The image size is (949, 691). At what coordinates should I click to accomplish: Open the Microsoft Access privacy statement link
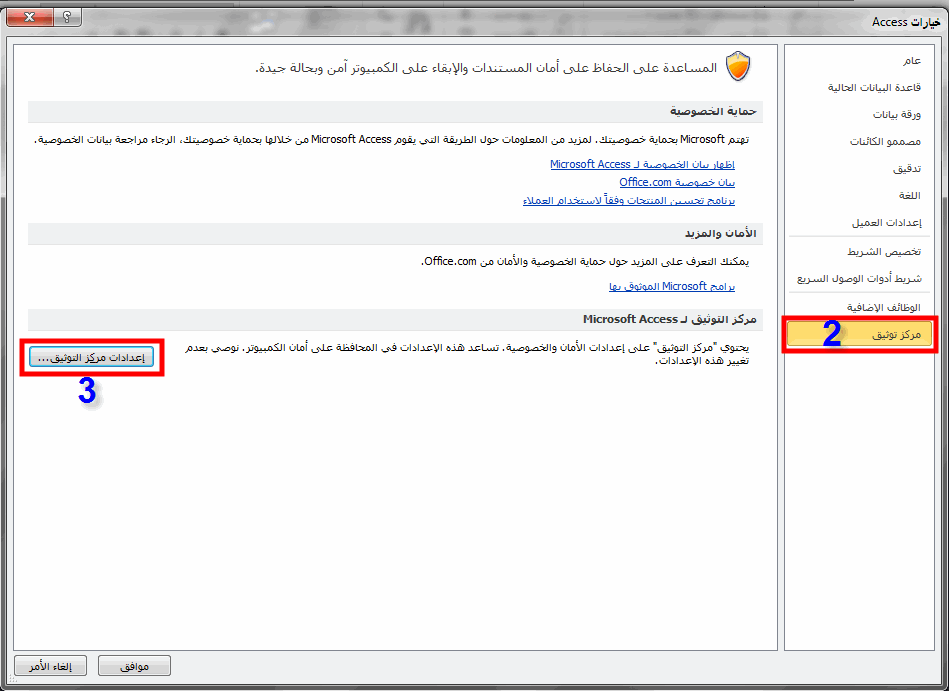[x=642, y=164]
